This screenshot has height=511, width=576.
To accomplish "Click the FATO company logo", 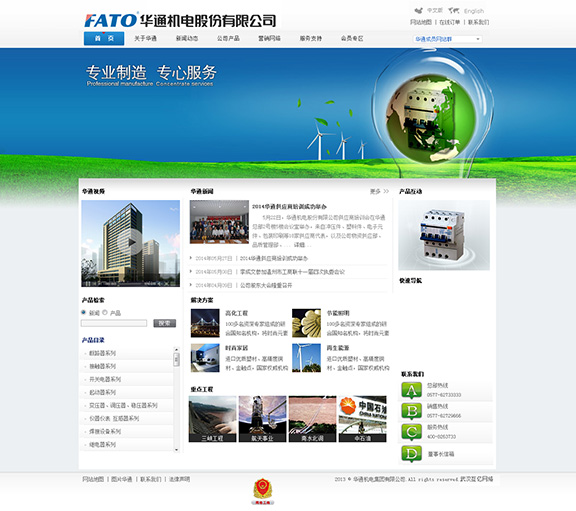I will (x=180, y=21).
